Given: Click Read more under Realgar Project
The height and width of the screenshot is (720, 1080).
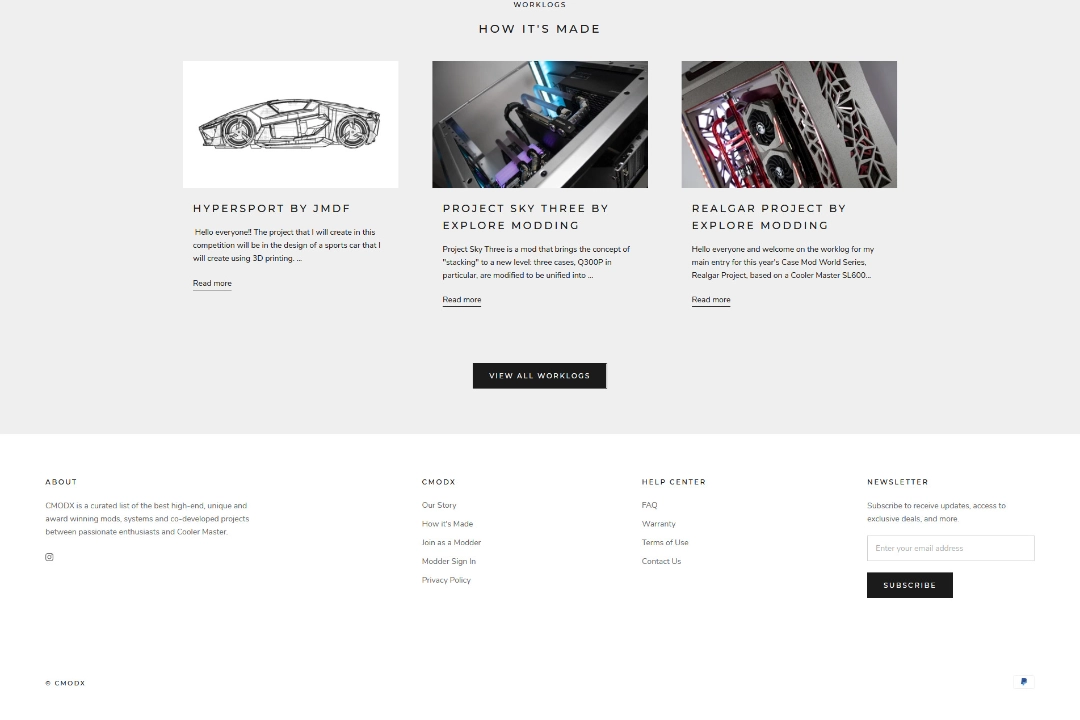Looking at the screenshot, I should tap(711, 300).
